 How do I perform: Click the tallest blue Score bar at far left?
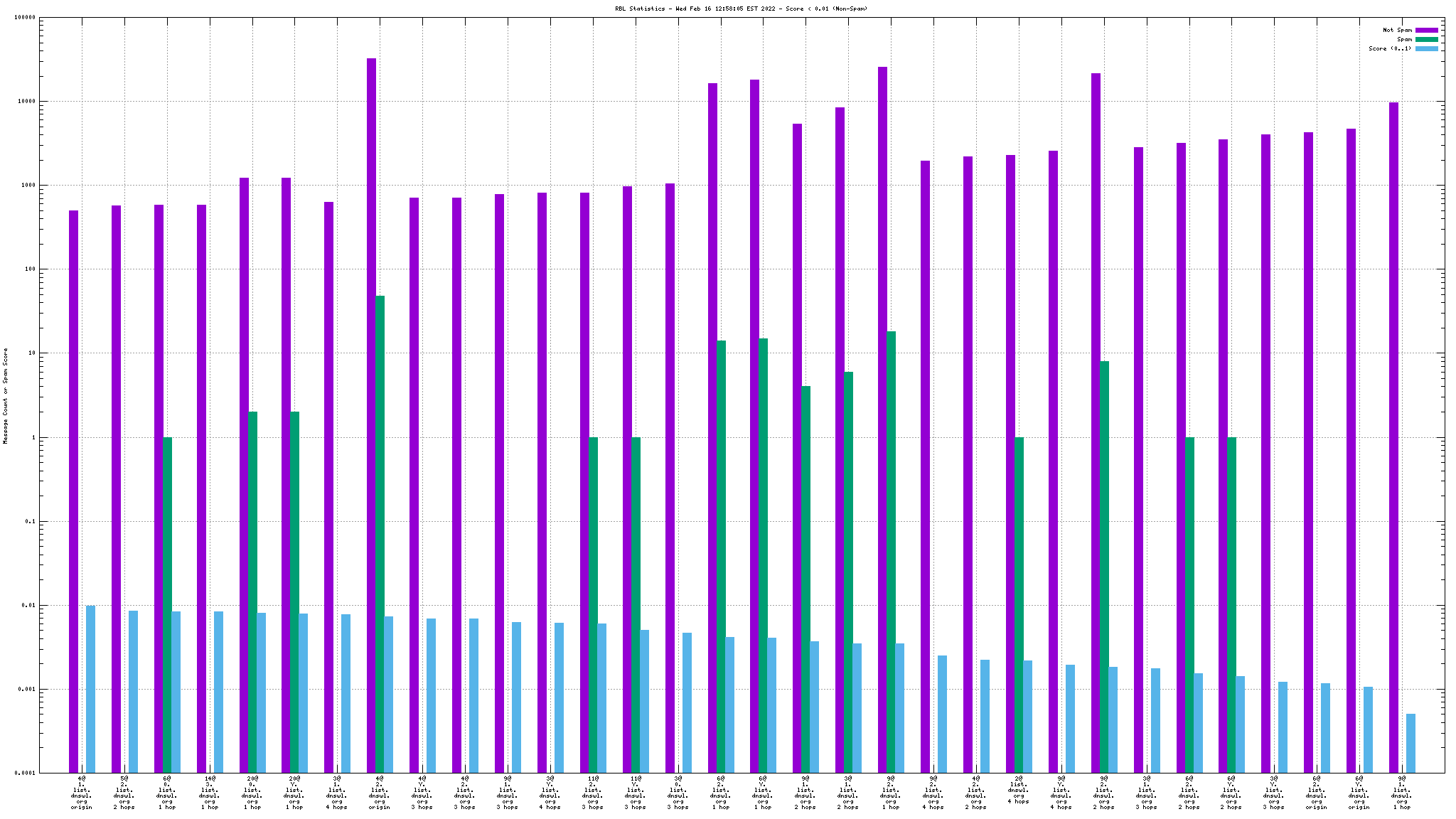90,688
